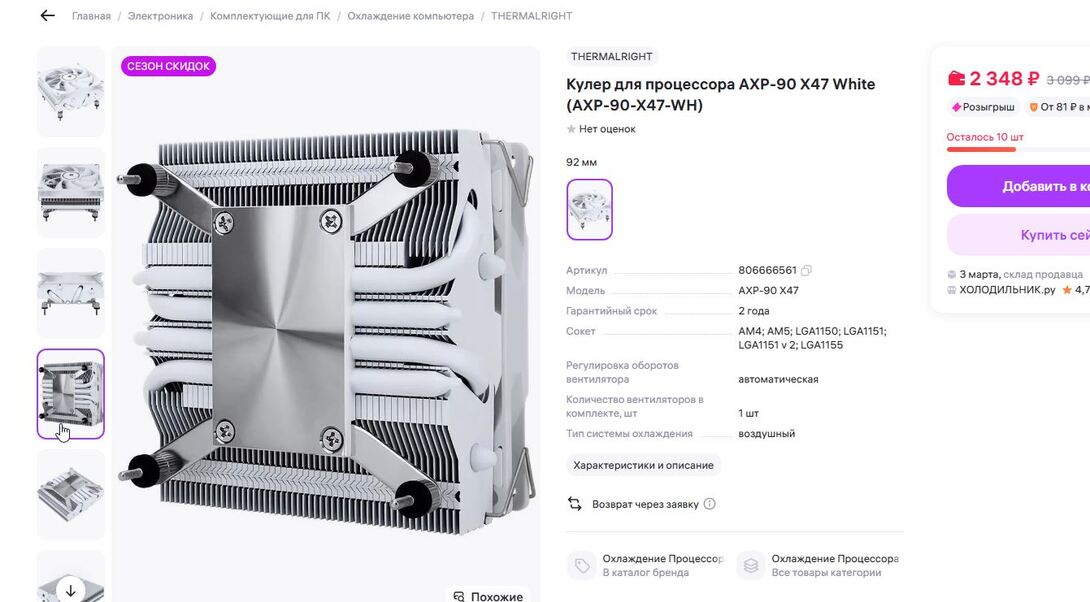
Task: Open the brand catalog tag icon
Action: pyautogui.click(x=582, y=566)
